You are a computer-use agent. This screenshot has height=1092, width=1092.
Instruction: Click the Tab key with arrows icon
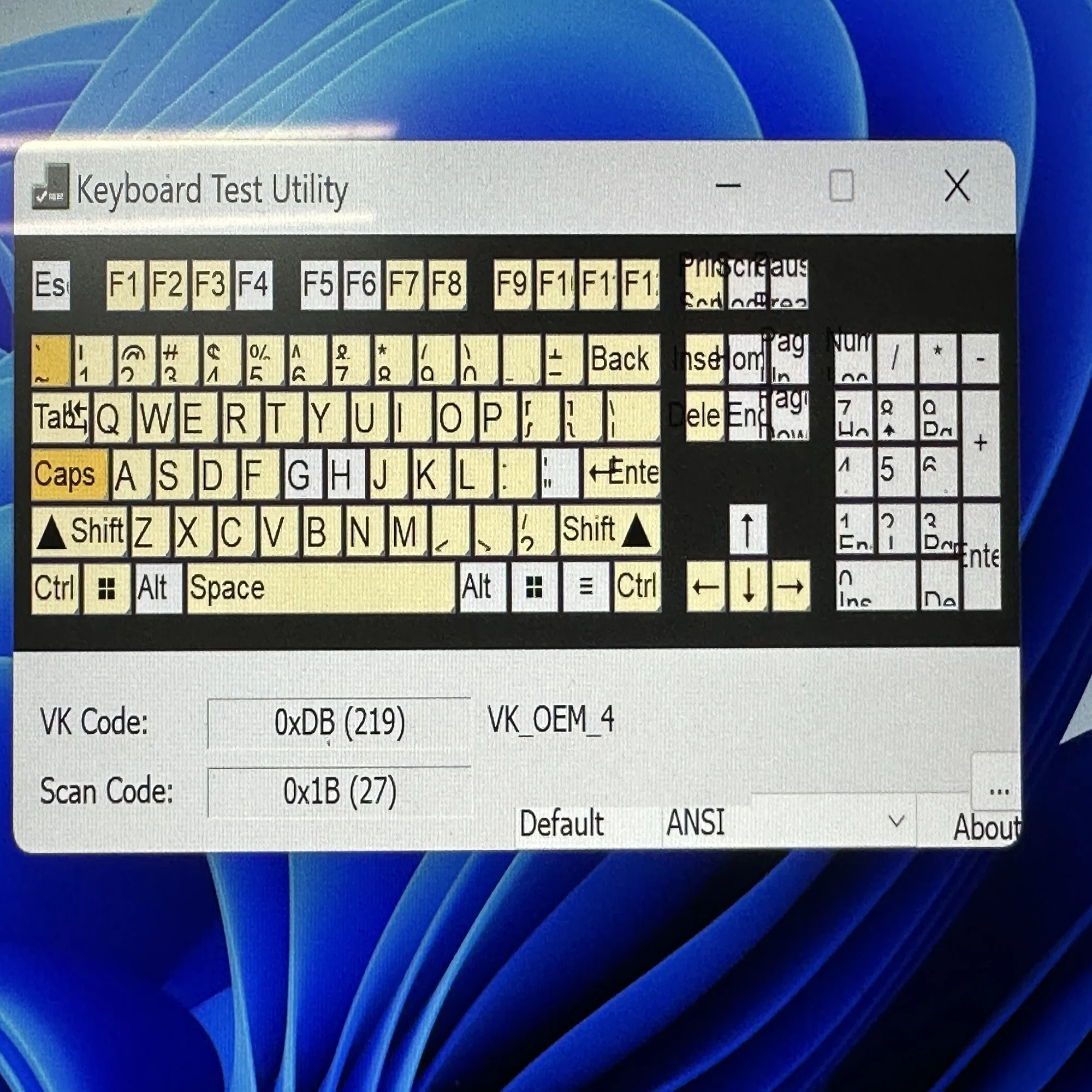[61, 417]
